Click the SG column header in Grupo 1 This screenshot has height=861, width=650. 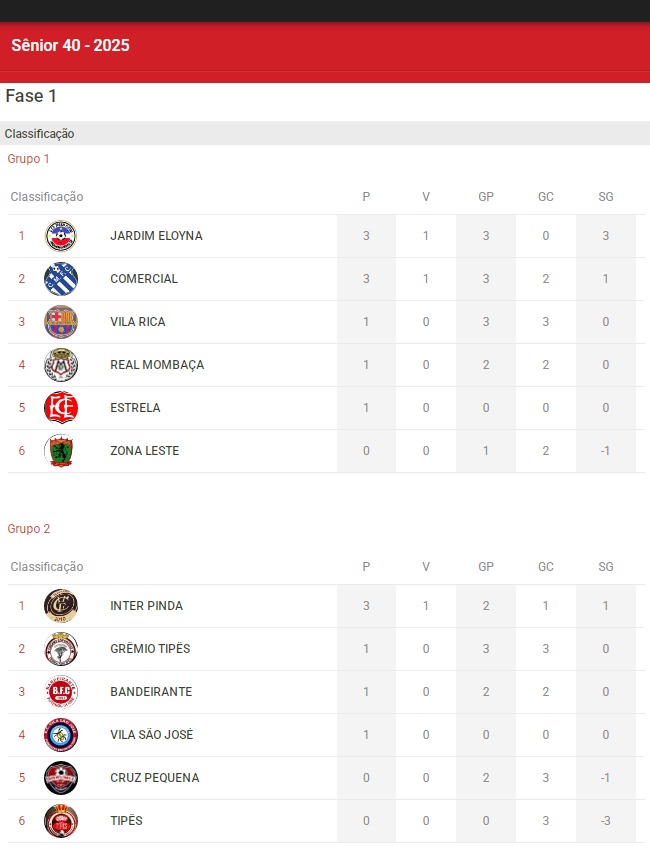(606, 197)
